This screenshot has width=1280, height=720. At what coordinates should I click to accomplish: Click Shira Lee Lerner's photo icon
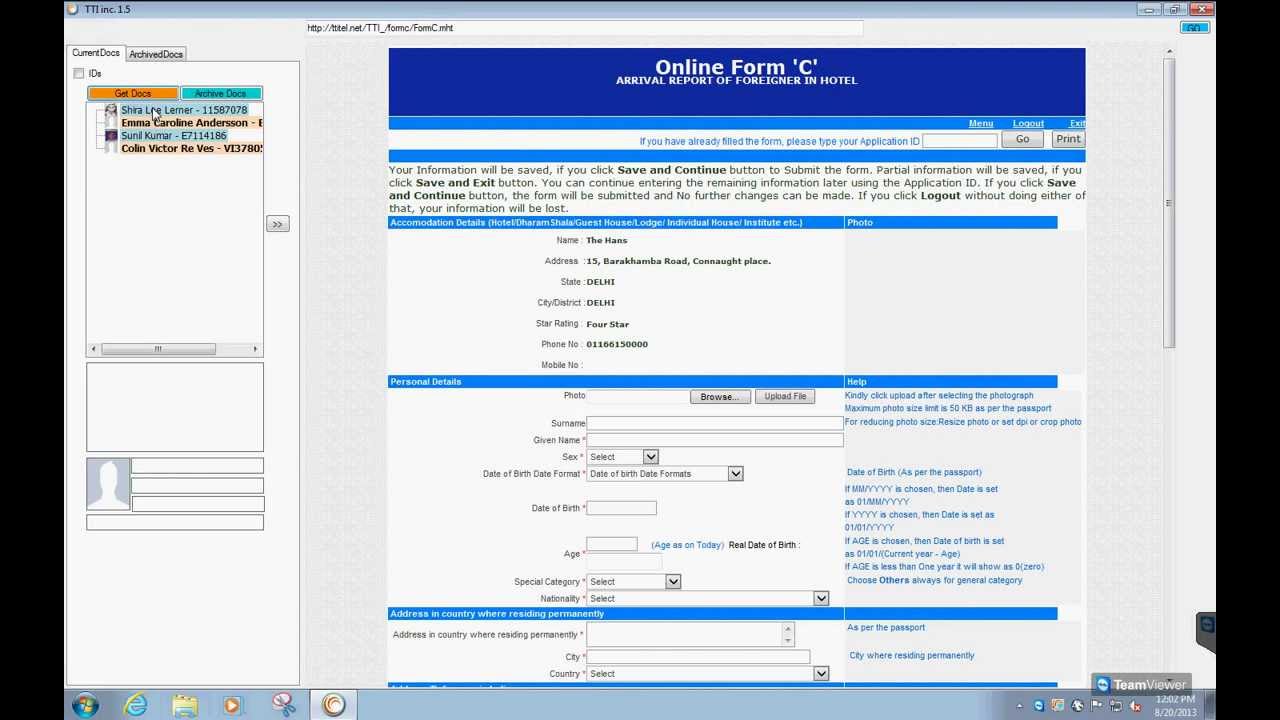tap(111, 110)
